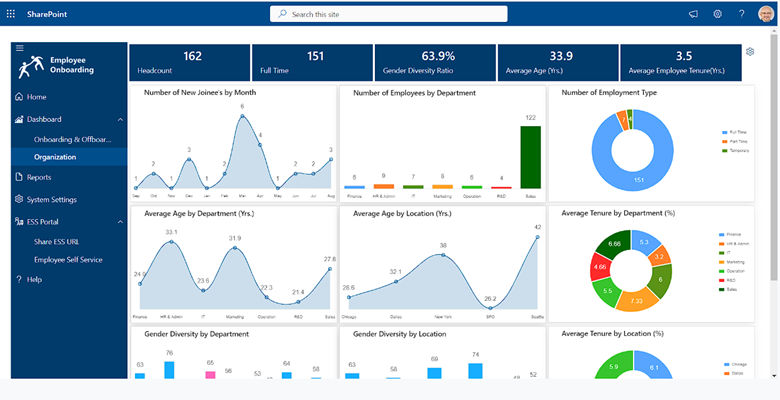Click the Average Employee Tenure tile

pyautogui.click(x=681, y=63)
